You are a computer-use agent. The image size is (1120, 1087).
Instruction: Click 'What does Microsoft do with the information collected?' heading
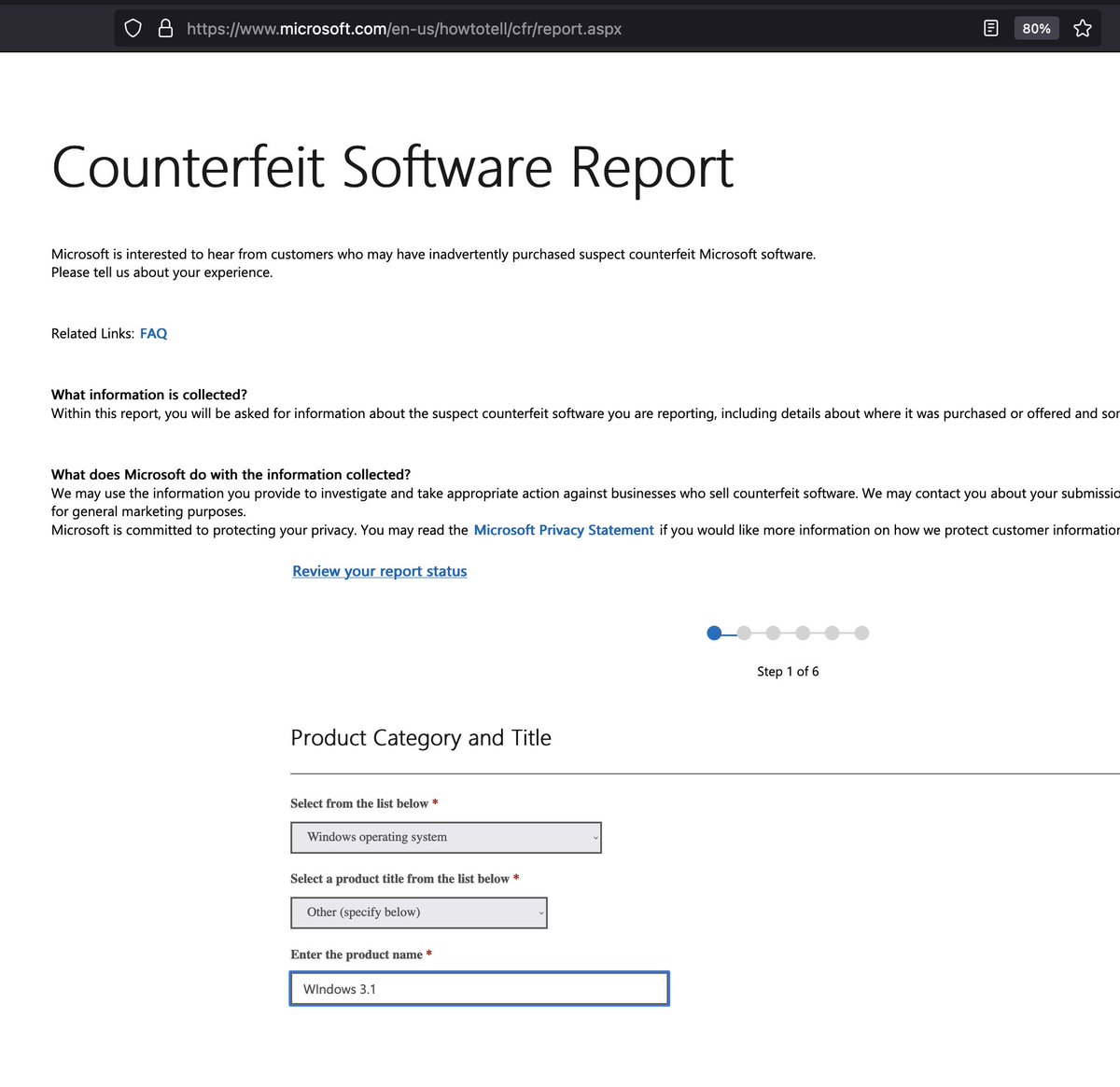231,474
